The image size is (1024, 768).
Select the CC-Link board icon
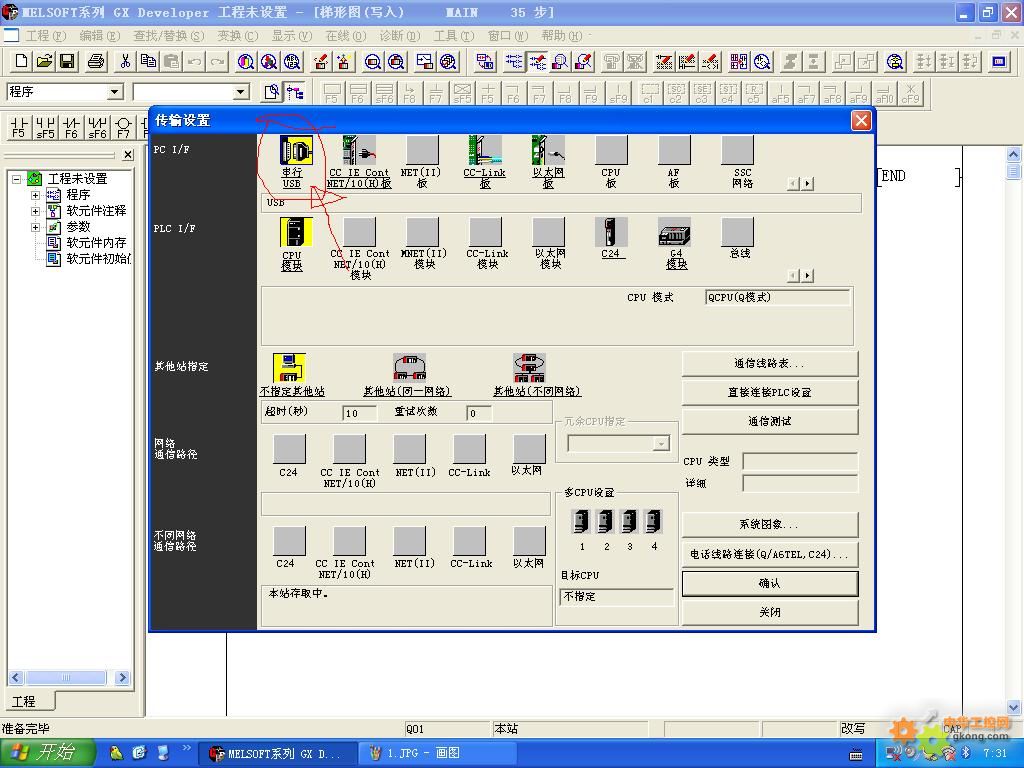485,151
